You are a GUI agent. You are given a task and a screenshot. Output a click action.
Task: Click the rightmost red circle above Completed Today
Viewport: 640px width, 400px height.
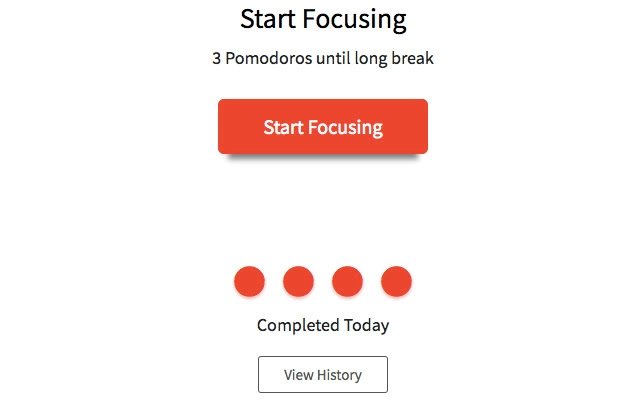396,281
